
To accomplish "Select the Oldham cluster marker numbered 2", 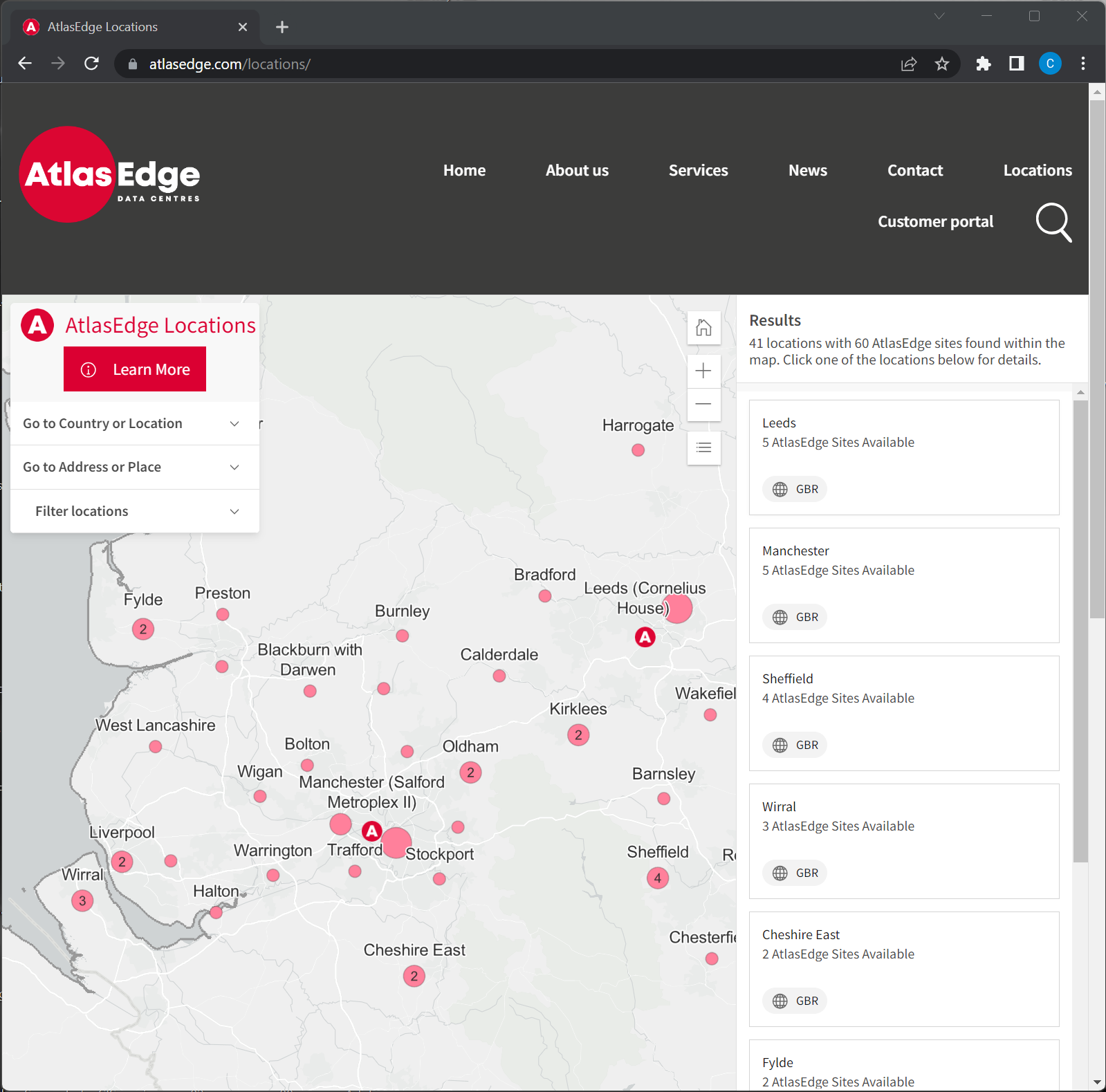I will [471, 772].
